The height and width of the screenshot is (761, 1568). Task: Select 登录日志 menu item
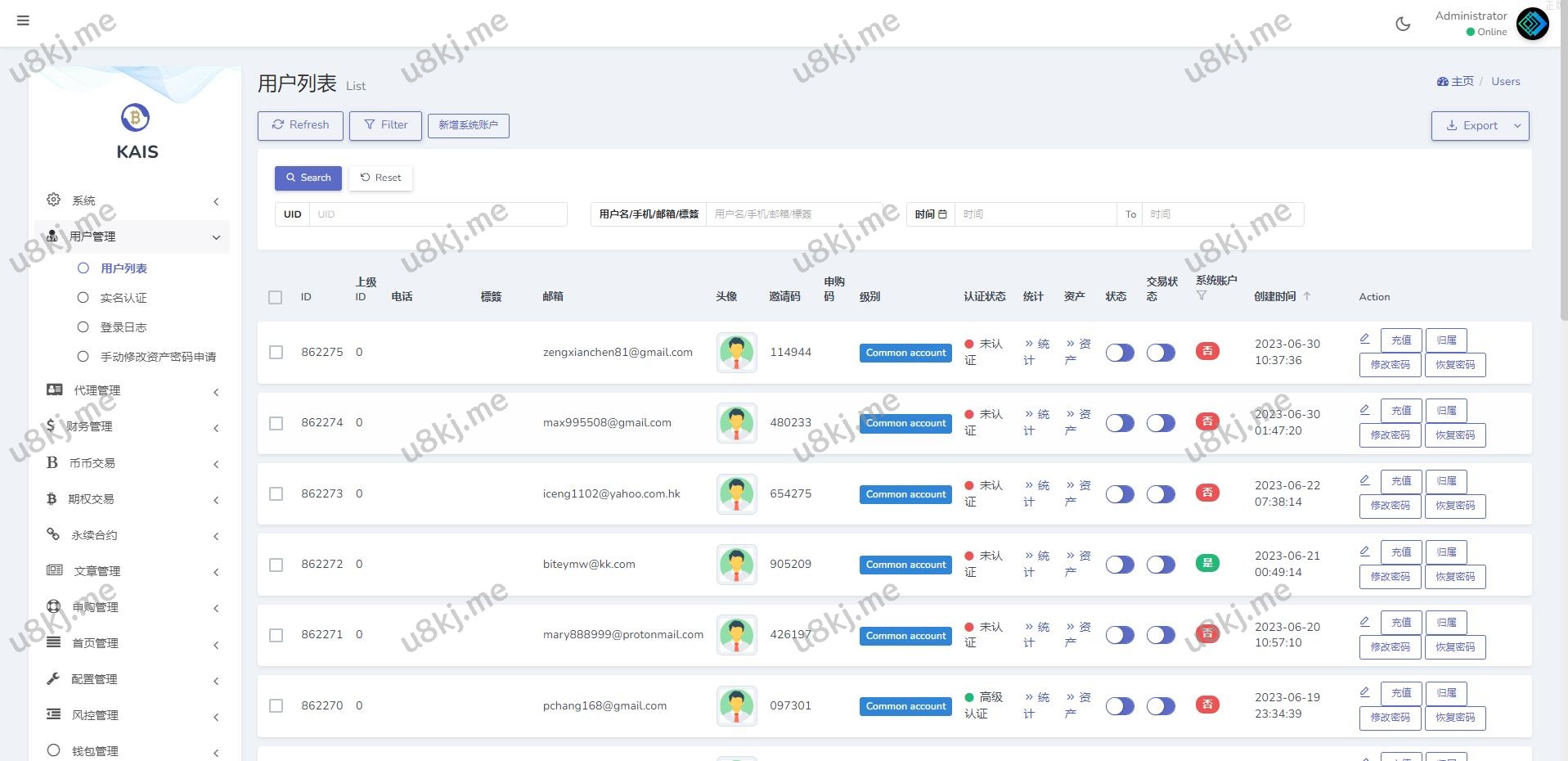pyautogui.click(x=124, y=327)
